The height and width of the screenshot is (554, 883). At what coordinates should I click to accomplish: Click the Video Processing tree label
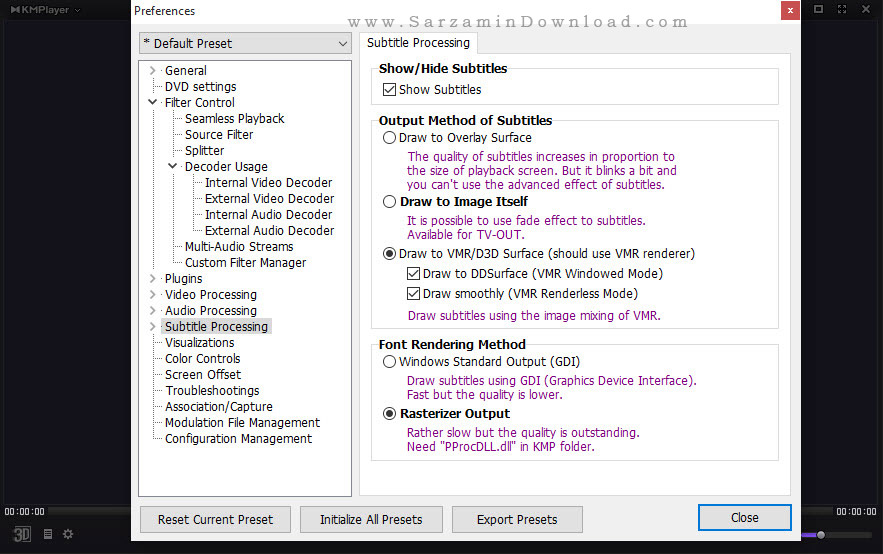point(211,294)
